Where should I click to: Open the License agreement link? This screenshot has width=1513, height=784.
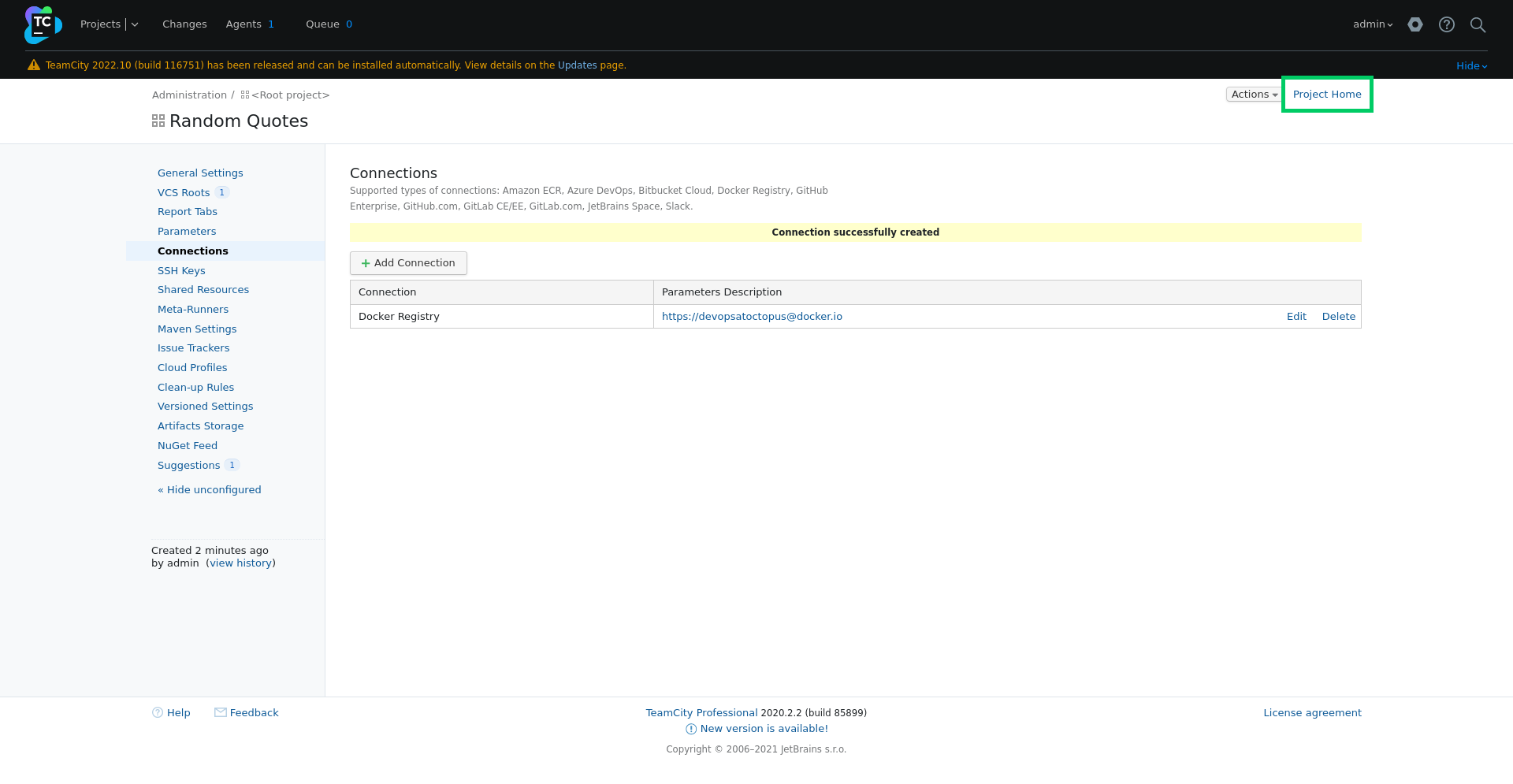click(1312, 713)
